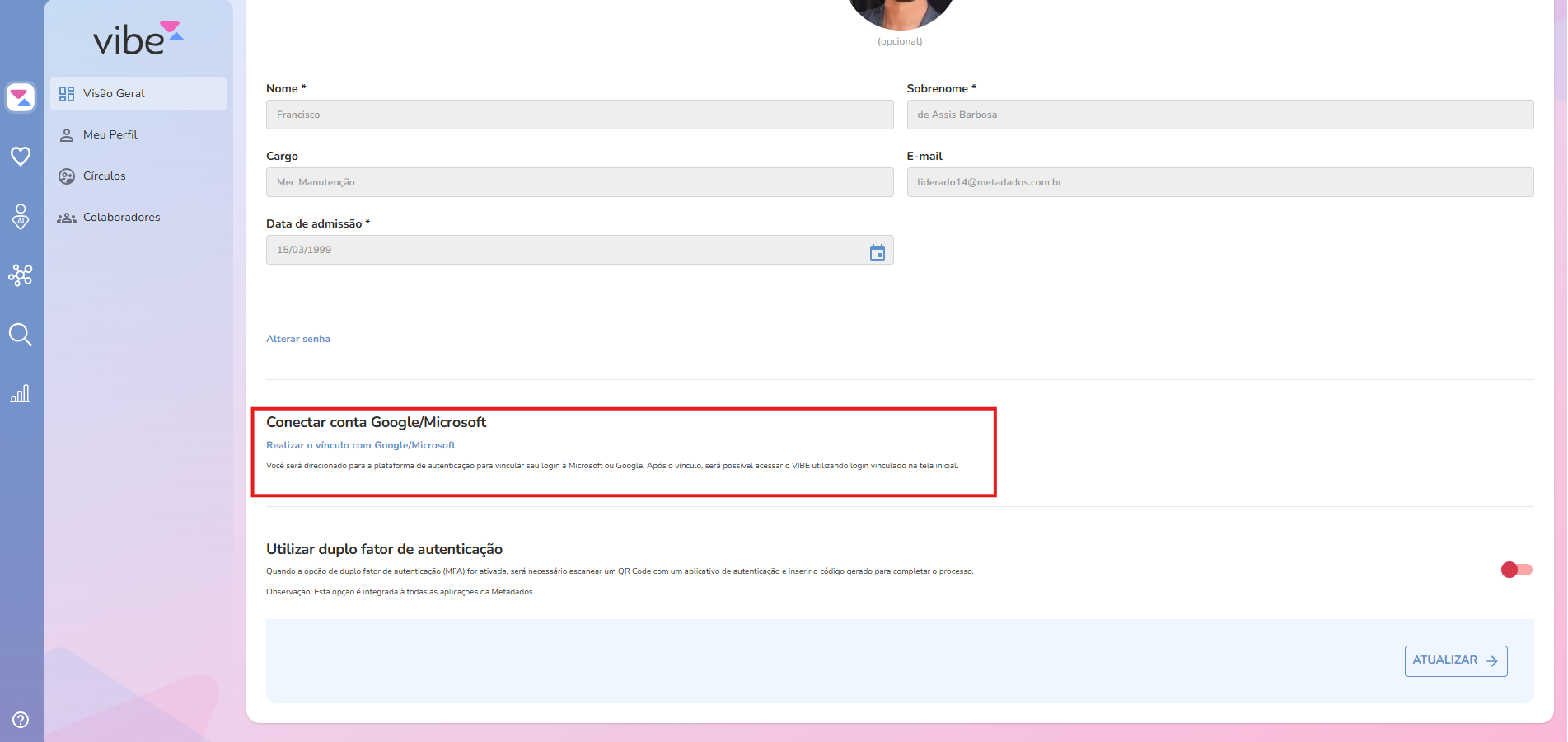Click the "Conectar conta Google/Microsoft" heading
1568x742 pixels.
376,422
